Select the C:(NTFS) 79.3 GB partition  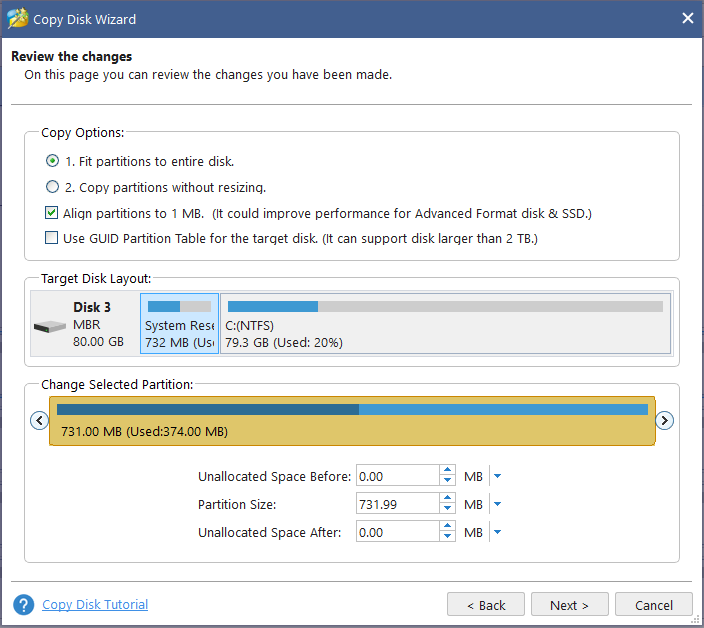click(446, 324)
